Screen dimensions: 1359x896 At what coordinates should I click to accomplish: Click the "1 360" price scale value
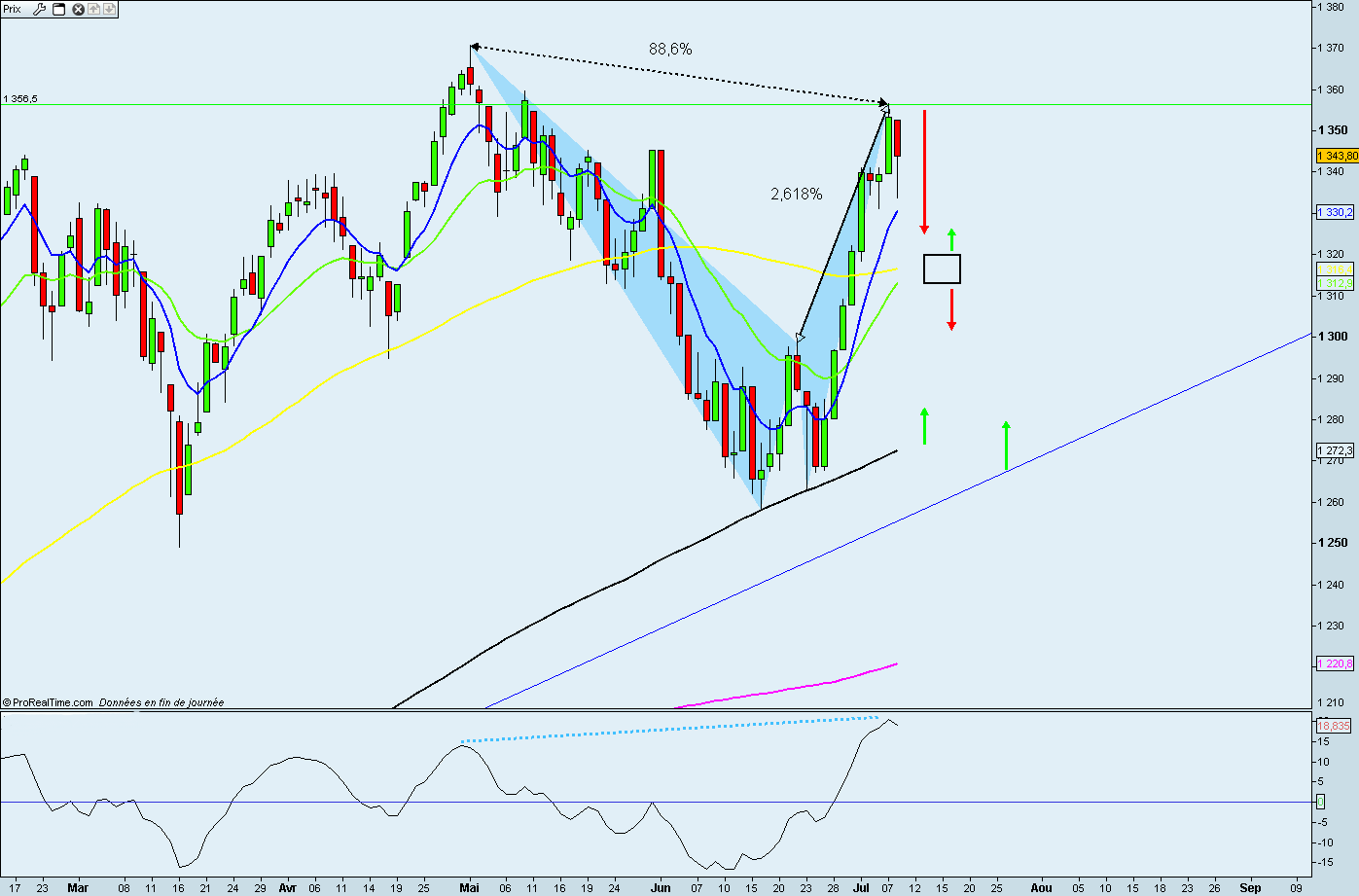(x=1332, y=90)
